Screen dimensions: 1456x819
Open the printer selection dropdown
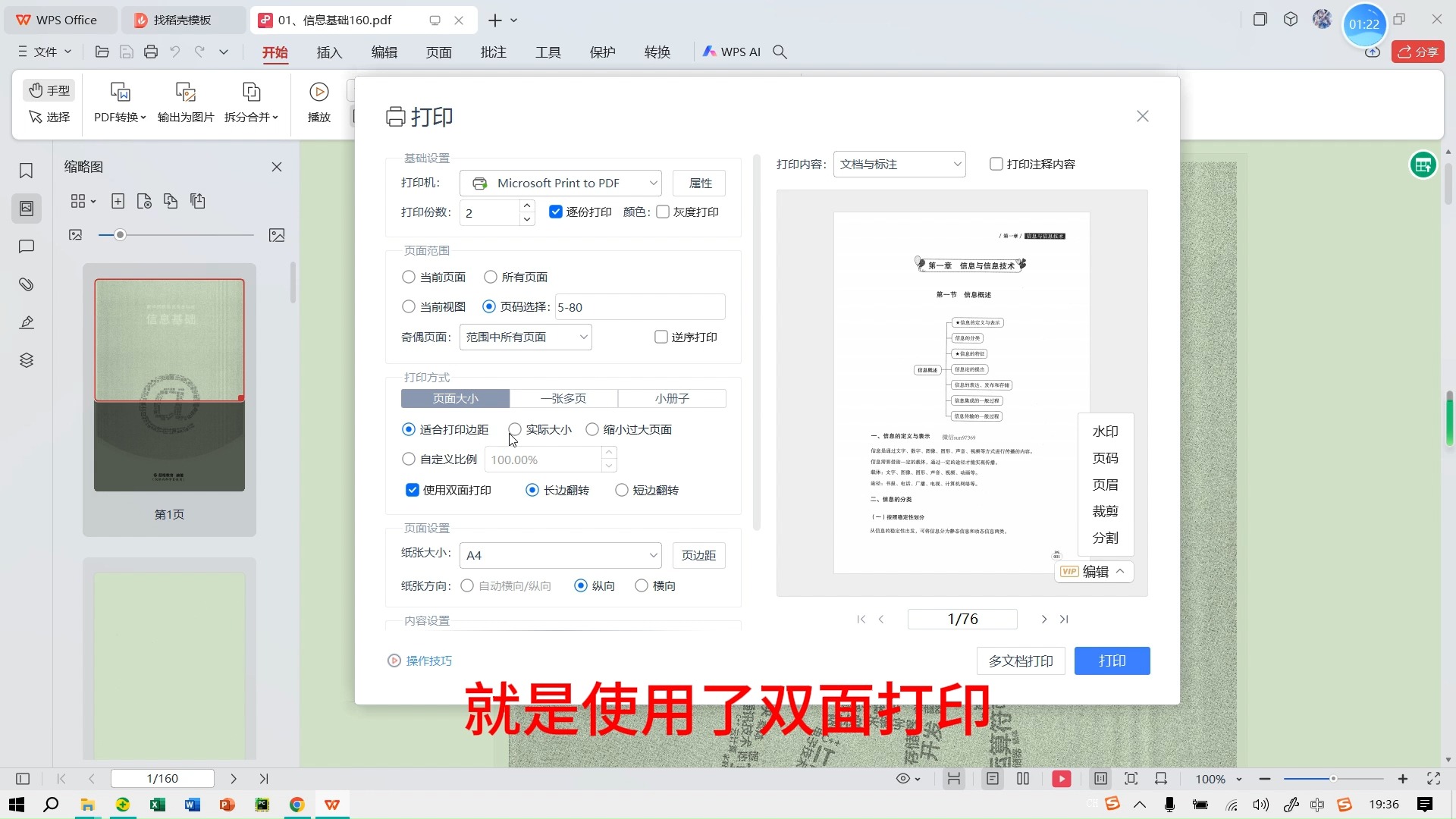click(560, 183)
